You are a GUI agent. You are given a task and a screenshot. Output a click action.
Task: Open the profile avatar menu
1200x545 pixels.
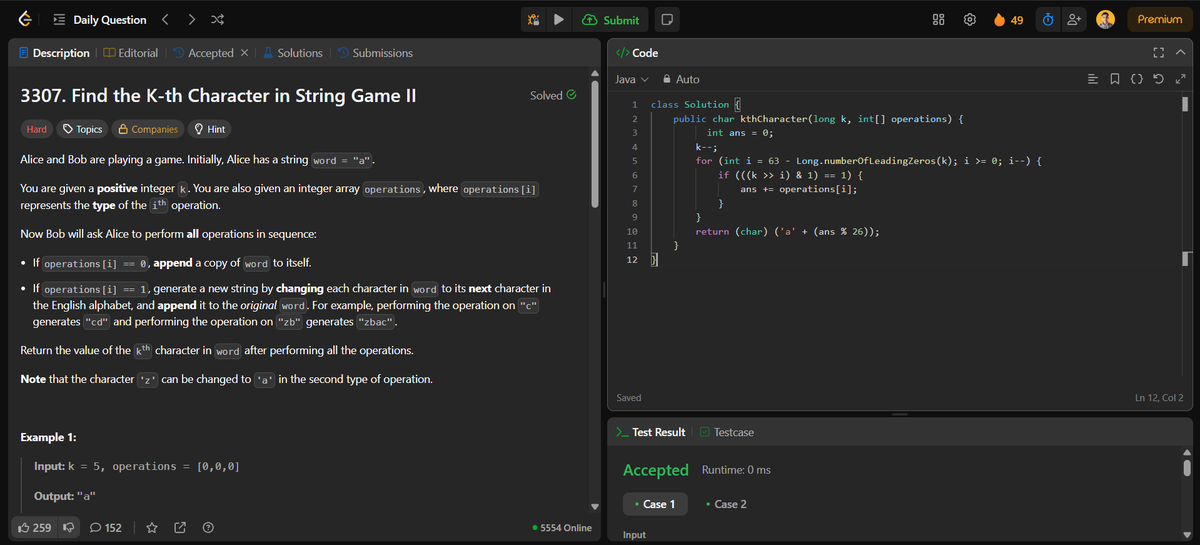click(1105, 20)
